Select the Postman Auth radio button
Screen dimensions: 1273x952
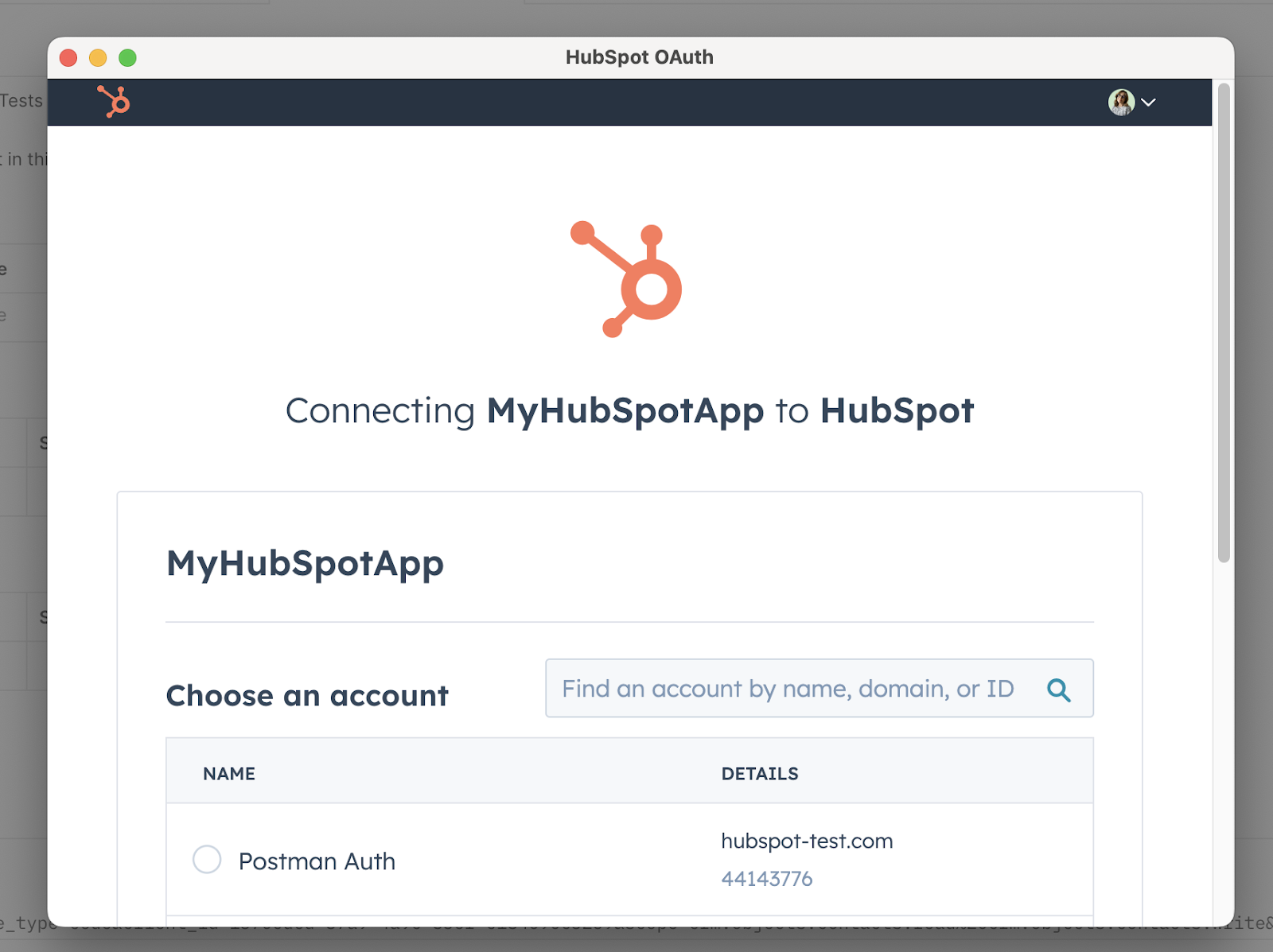tap(207, 860)
